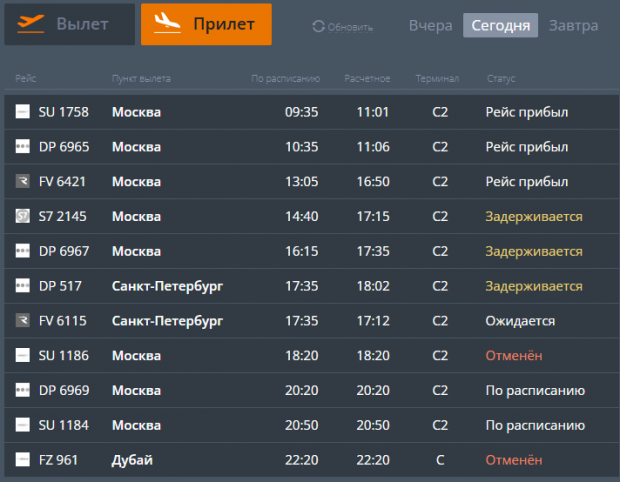Click the По расписанию column header

pos(285,77)
